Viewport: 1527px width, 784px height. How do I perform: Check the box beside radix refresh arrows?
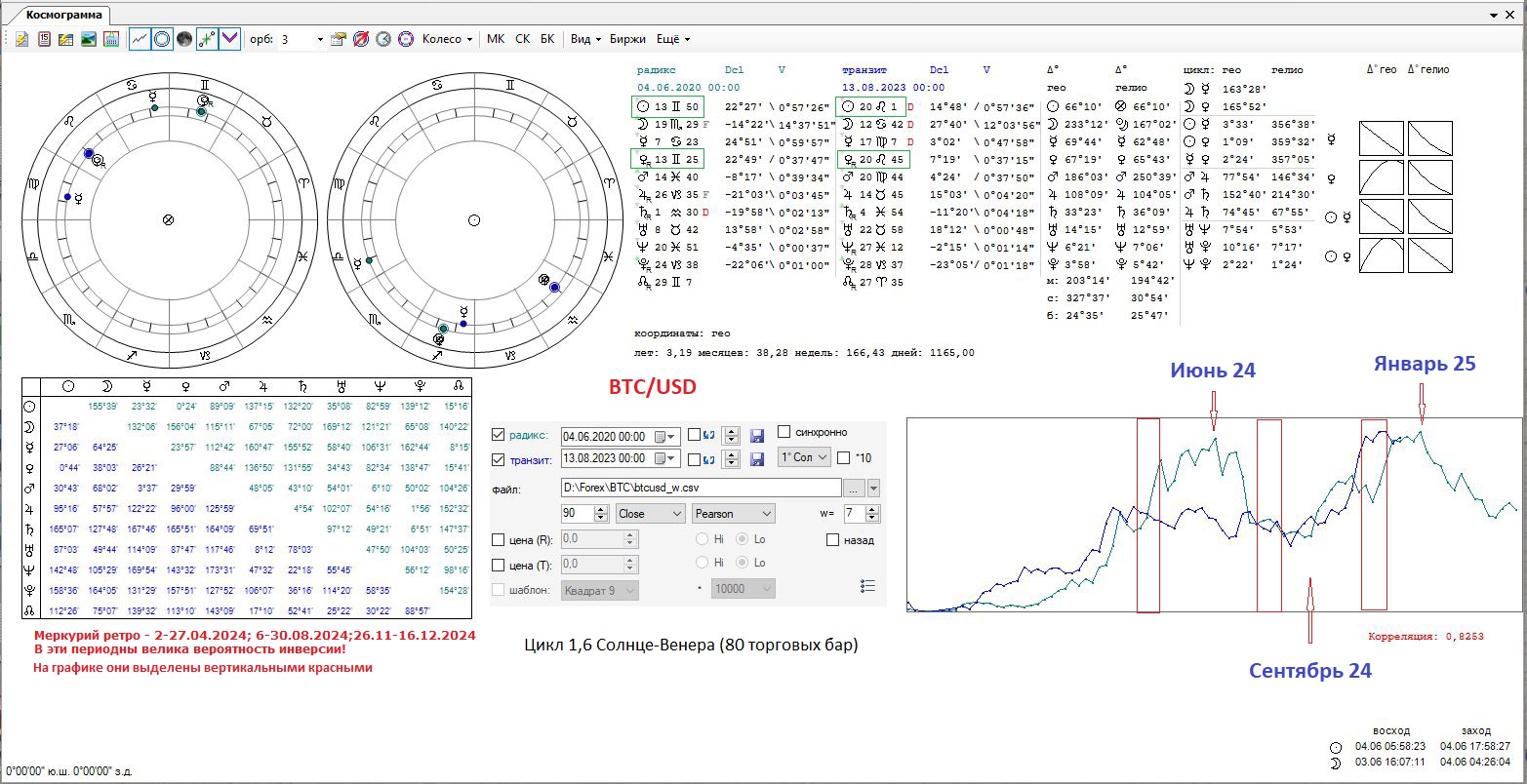(694, 435)
